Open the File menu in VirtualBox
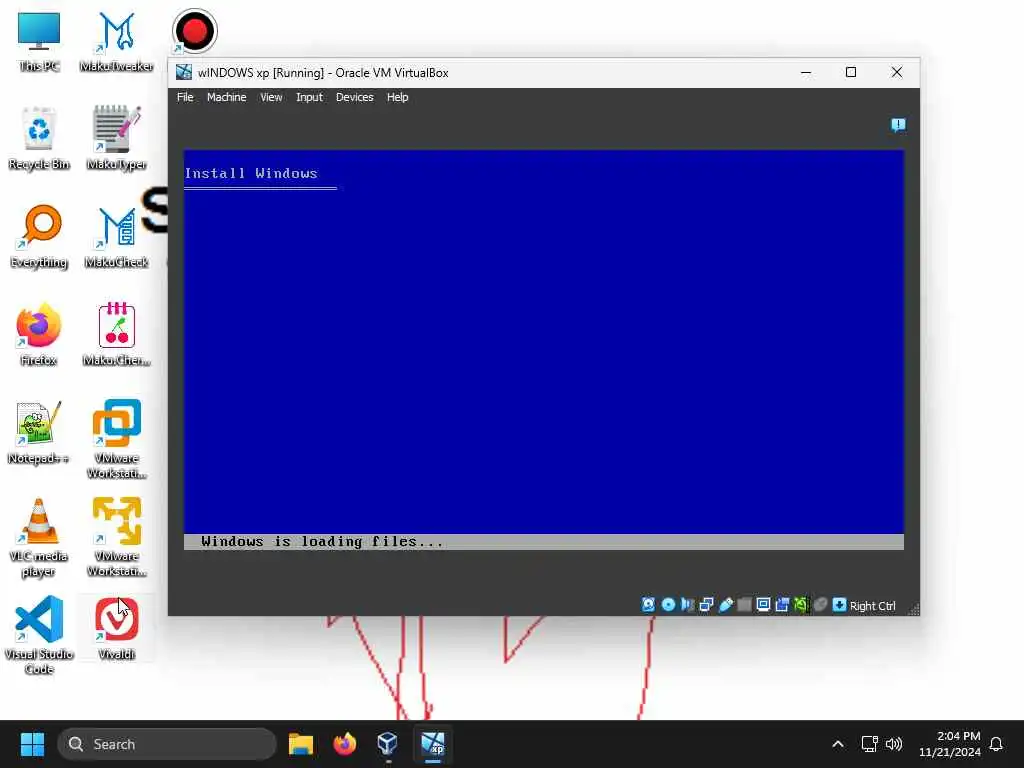Image resolution: width=1024 pixels, height=768 pixels. (x=185, y=97)
